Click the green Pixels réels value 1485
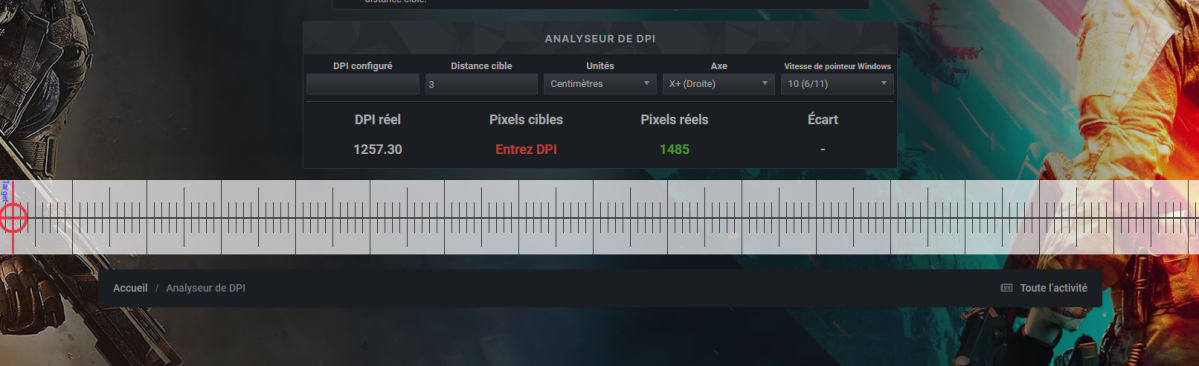The width and height of the screenshot is (1199, 366). pos(674,150)
